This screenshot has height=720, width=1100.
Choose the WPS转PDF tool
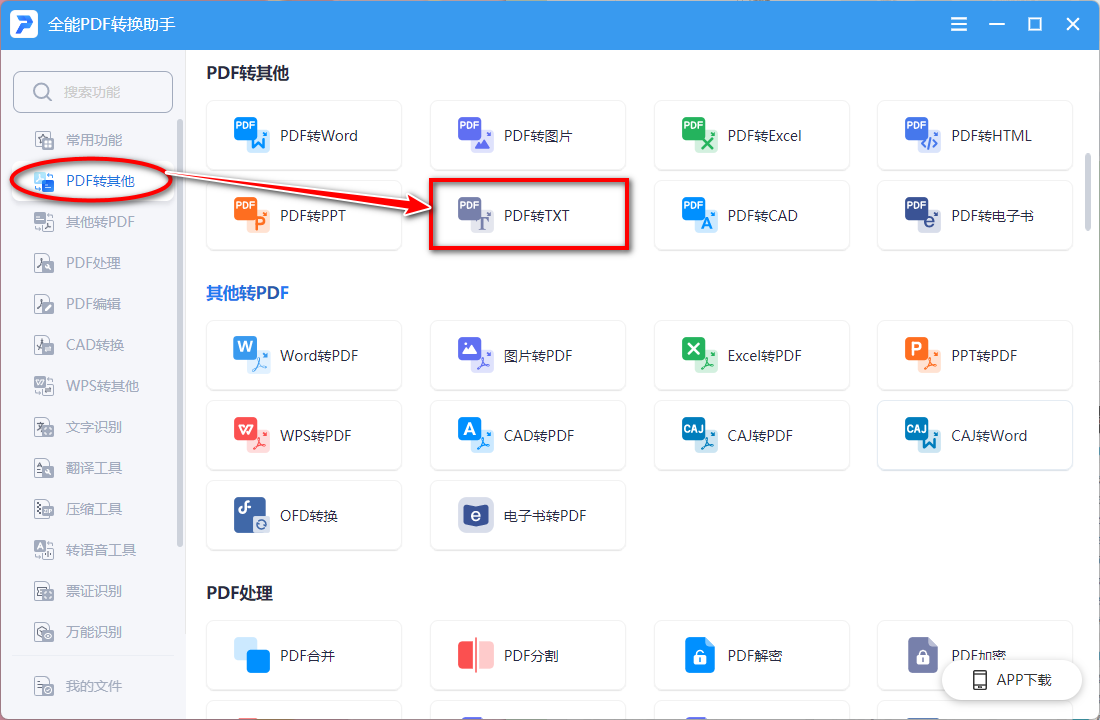(x=304, y=436)
